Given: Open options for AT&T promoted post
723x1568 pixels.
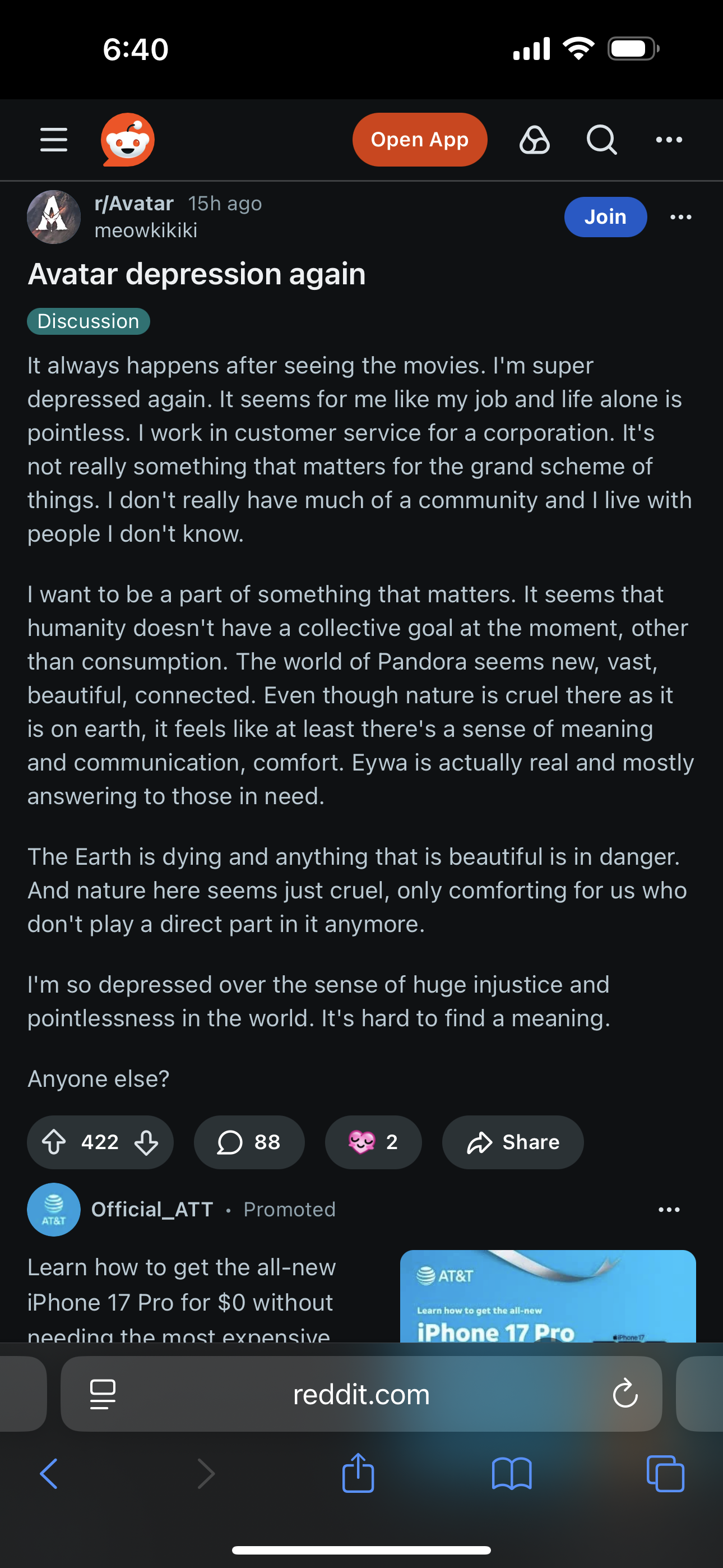Looking at the screenshot, I should [669, 1210].
